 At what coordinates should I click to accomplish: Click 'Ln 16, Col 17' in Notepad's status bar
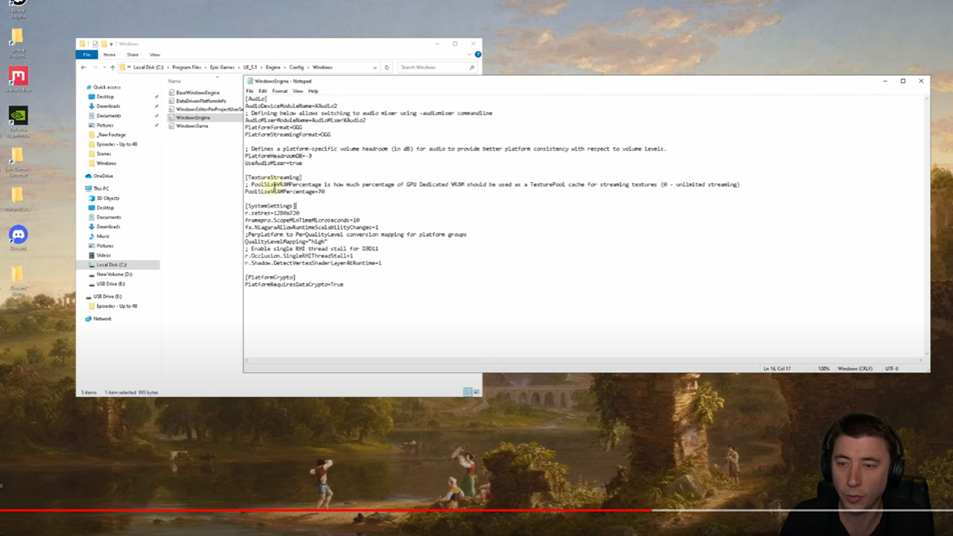(777, 369)
